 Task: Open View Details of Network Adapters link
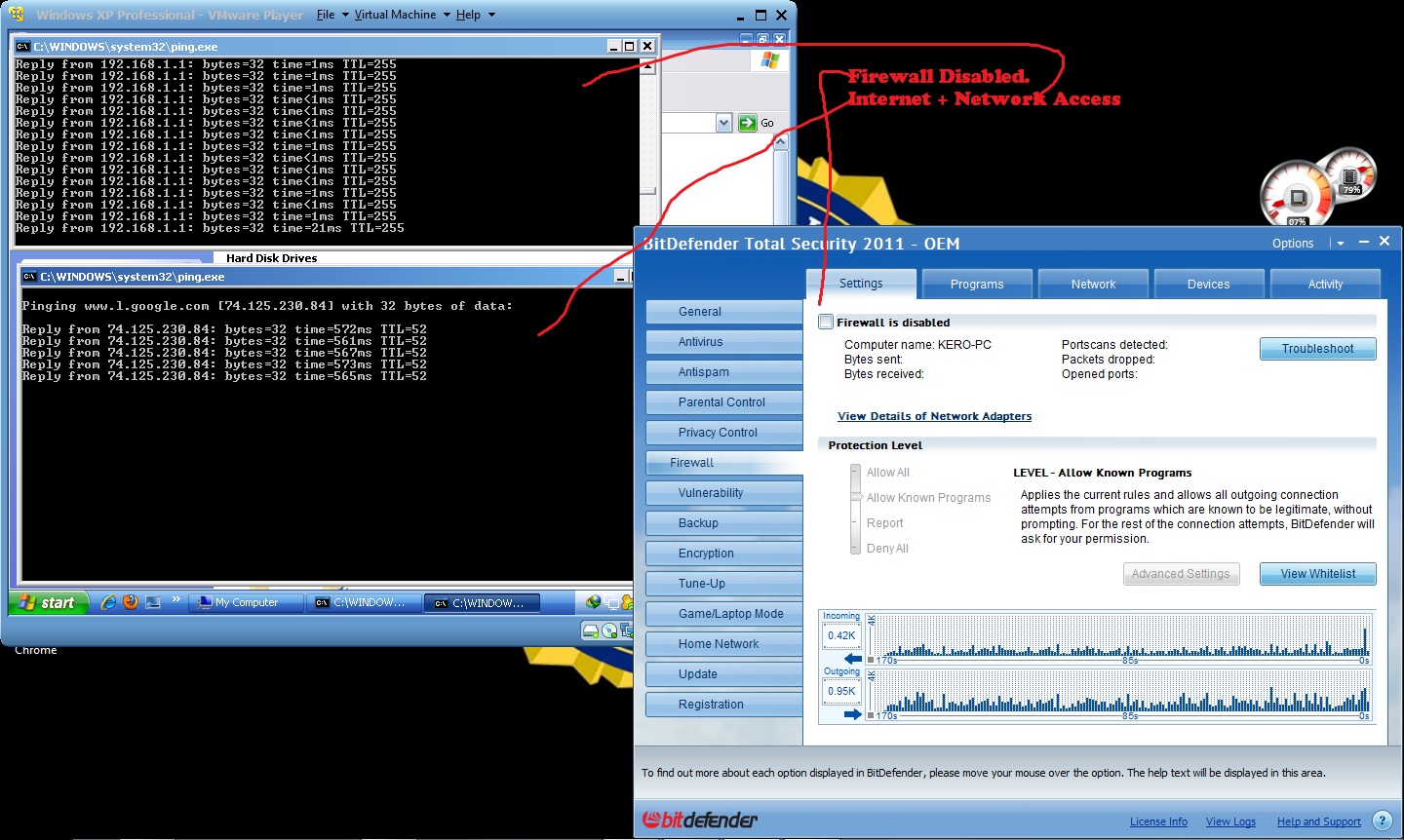(x=934, y=416)
